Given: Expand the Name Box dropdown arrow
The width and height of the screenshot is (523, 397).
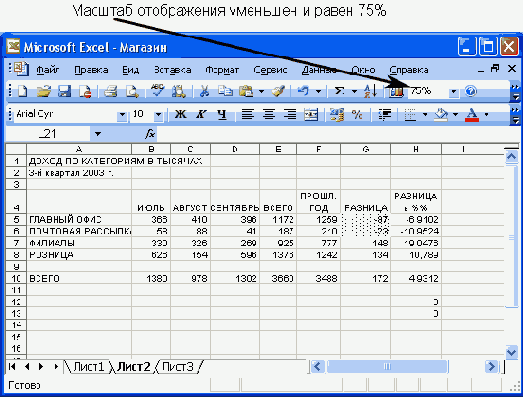Looking at the screenshot, I should (97, 134).
